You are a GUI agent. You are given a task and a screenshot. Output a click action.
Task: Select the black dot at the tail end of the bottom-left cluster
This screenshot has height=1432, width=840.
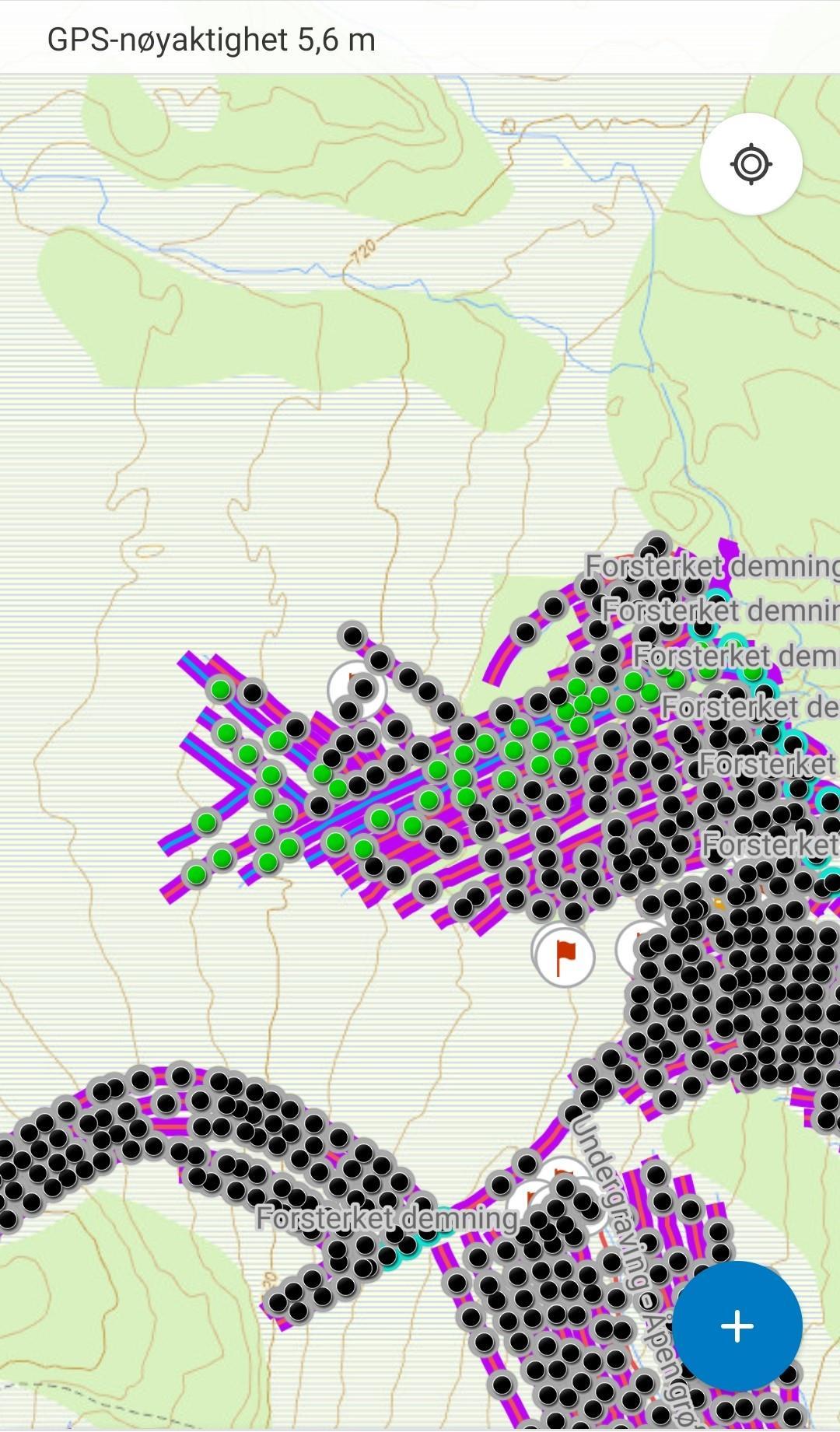click(278, 1302)
